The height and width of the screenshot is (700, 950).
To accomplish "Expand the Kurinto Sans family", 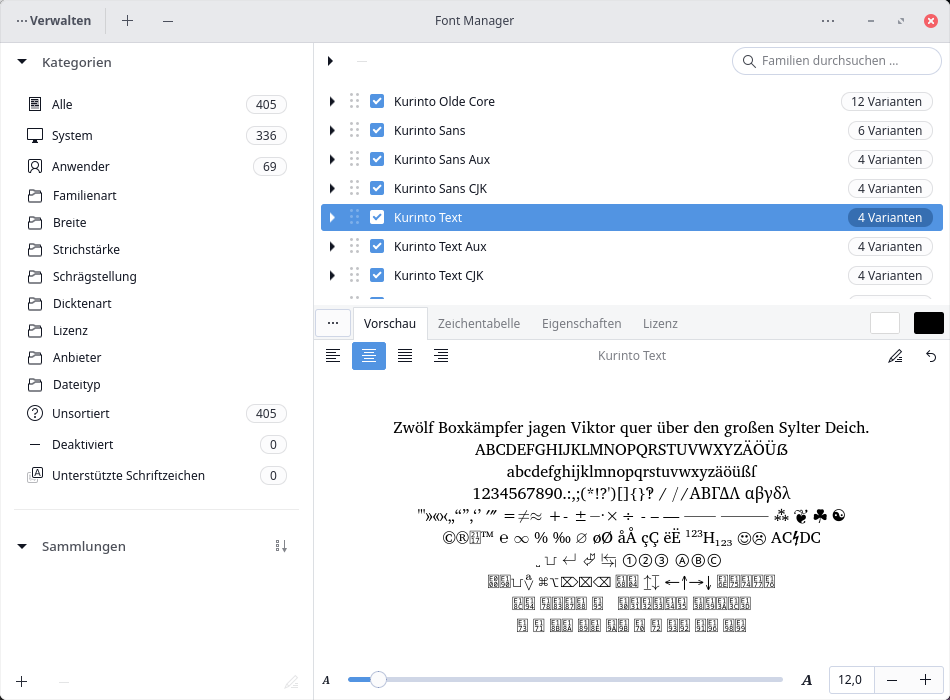I will pyautogui.click(x=332, y=130).
